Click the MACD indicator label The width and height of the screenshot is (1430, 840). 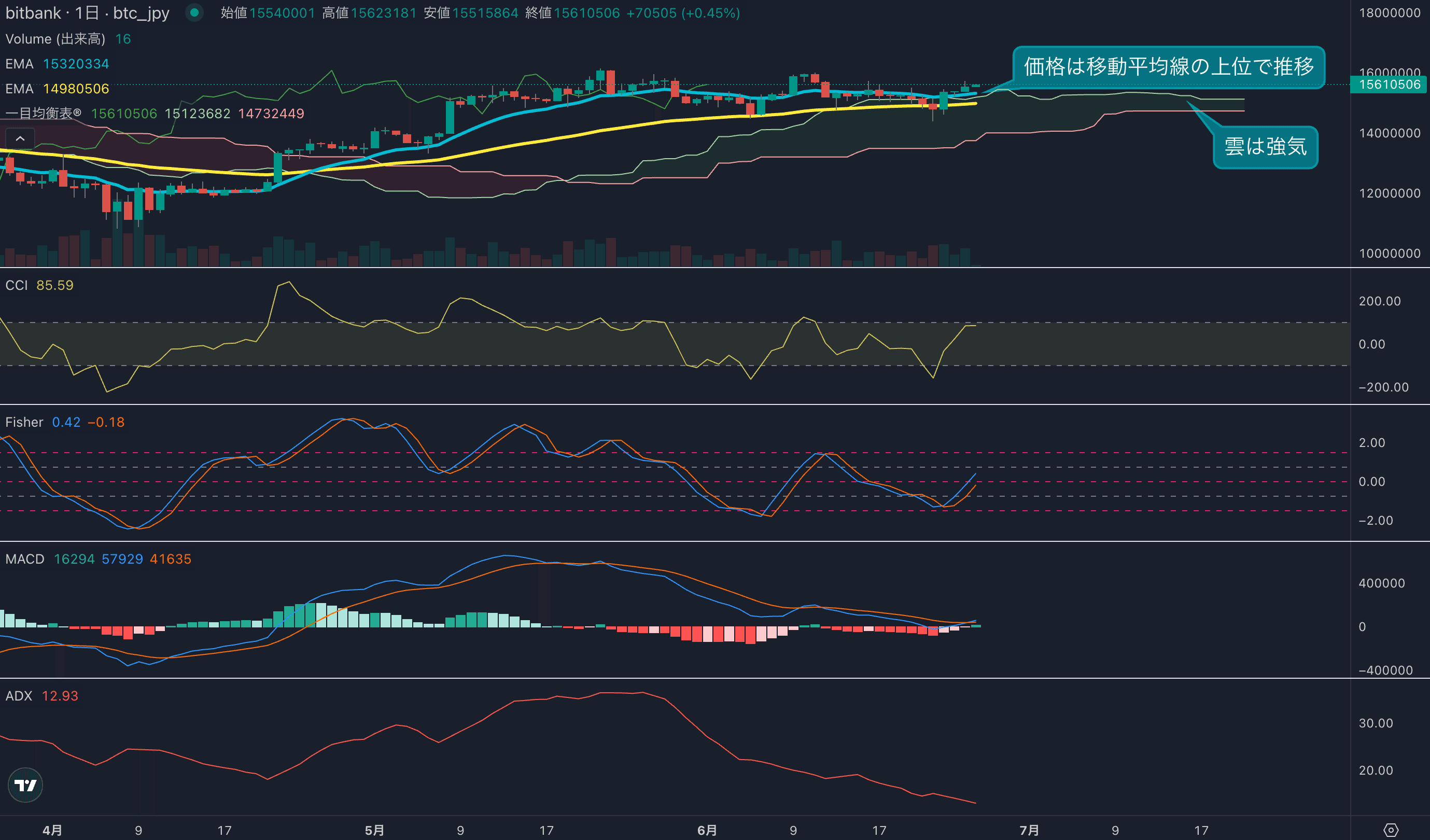pyautogui.click(x=25, y=559)
